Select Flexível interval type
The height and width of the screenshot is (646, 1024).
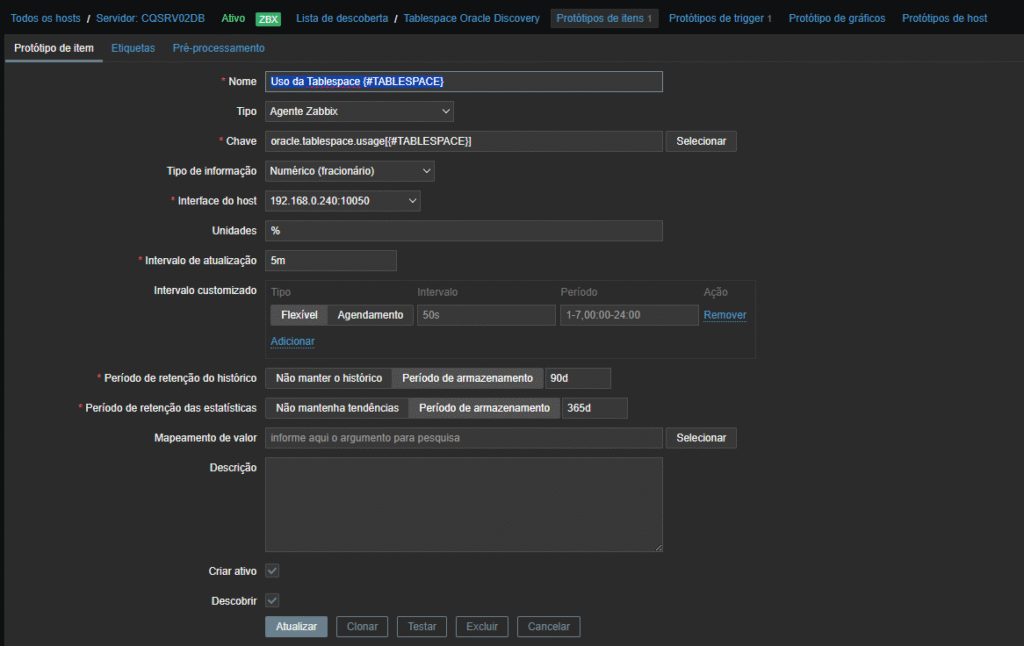(299, 315)
